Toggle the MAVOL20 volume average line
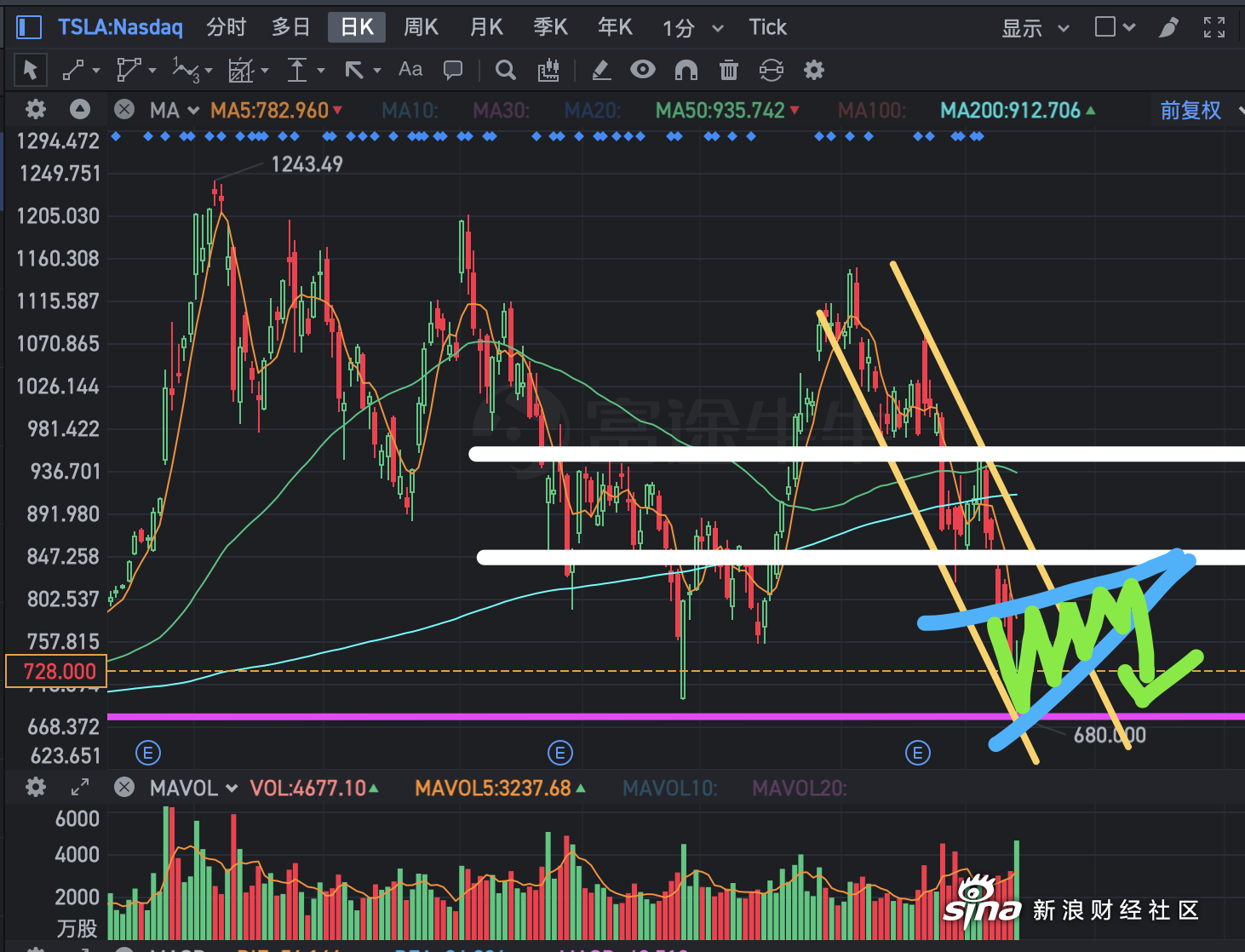The width and height of the screenshot is (1245, 952). [800, 788]
